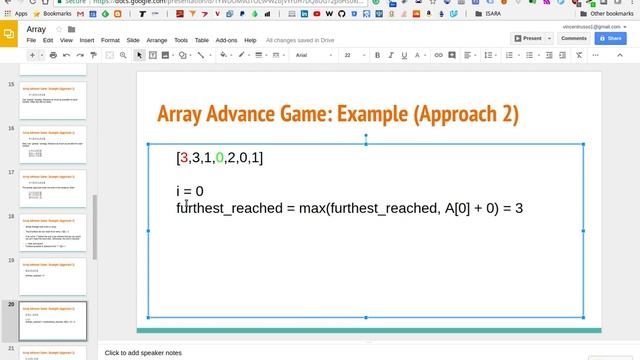Image resolution: width=640 pixels, height=360 pixels.
Task: Select slide 19 thumbnail
Action: 53,276
